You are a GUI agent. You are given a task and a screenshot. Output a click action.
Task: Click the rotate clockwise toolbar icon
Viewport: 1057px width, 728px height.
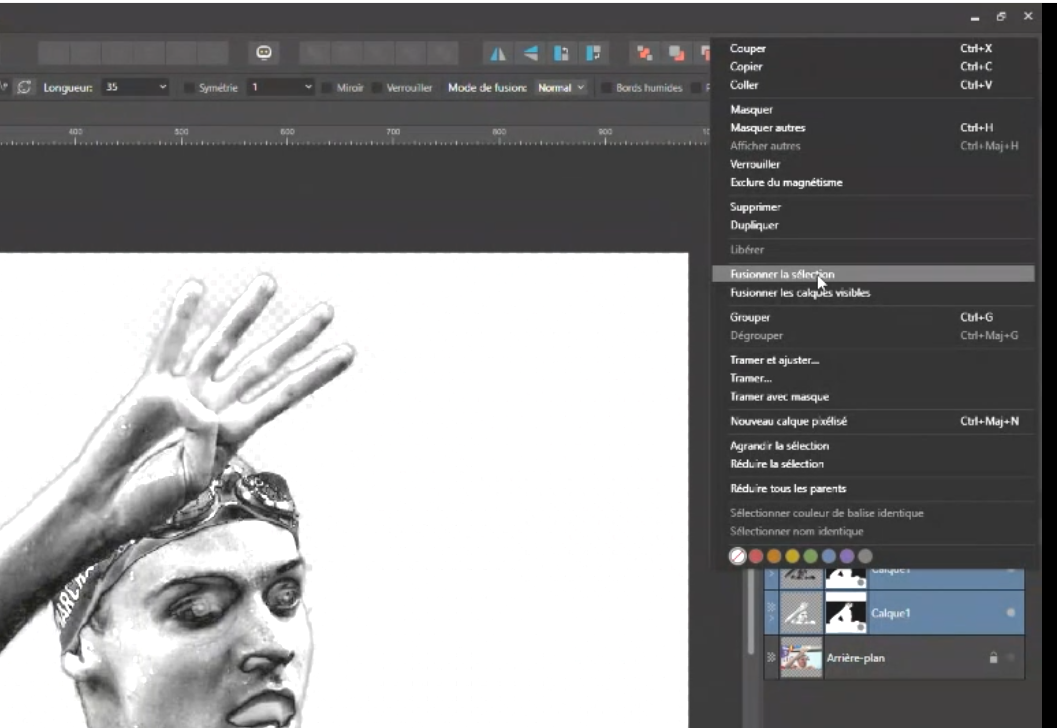click(595, 53)
